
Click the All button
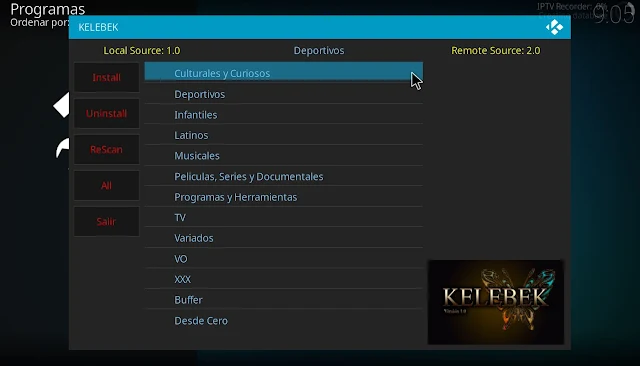pyautogui.click(x=107, y=185)
